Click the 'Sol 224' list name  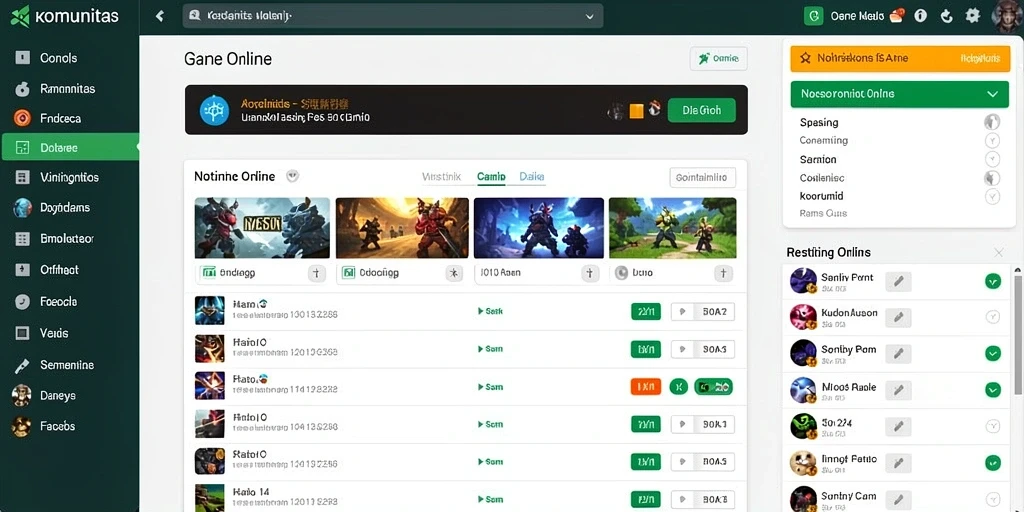click(x=837, y=422)
